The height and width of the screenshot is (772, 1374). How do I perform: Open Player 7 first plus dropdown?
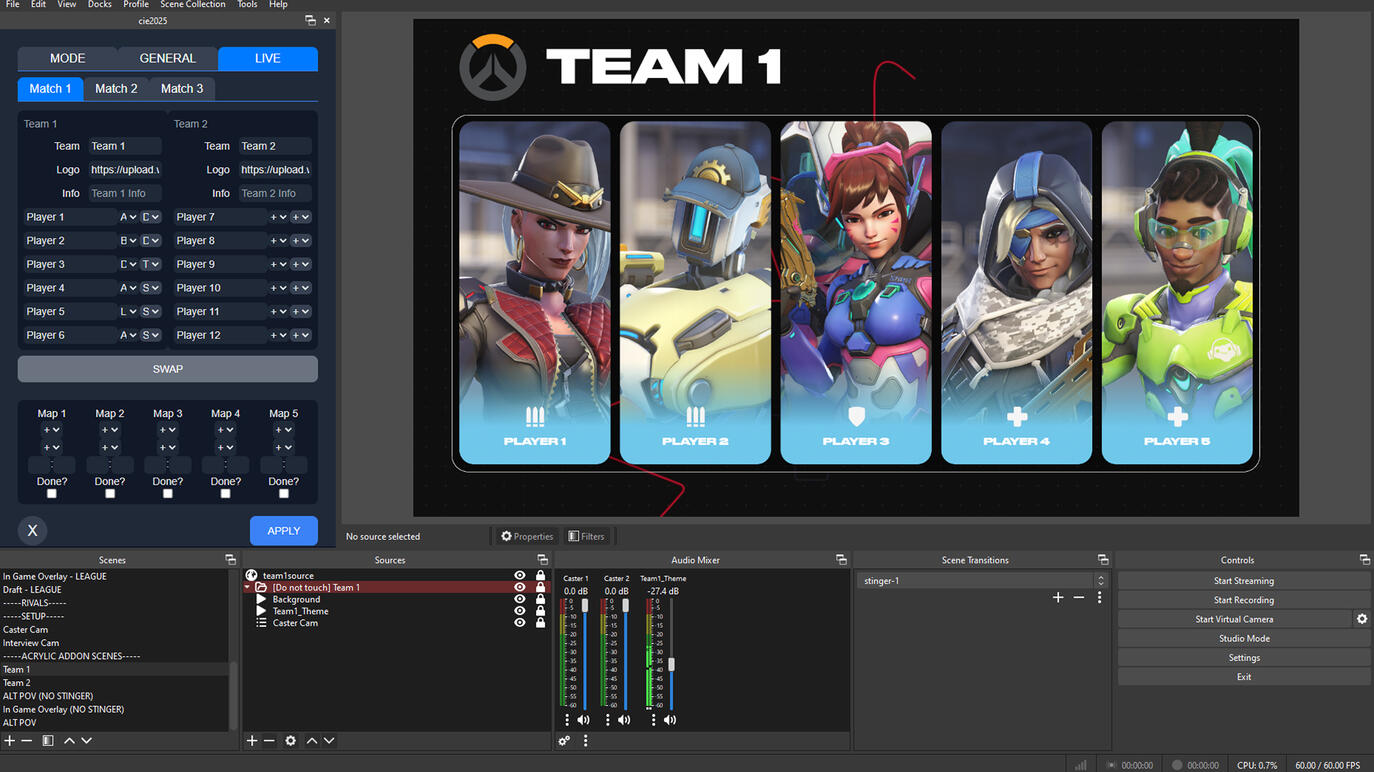tap(278, 217)
